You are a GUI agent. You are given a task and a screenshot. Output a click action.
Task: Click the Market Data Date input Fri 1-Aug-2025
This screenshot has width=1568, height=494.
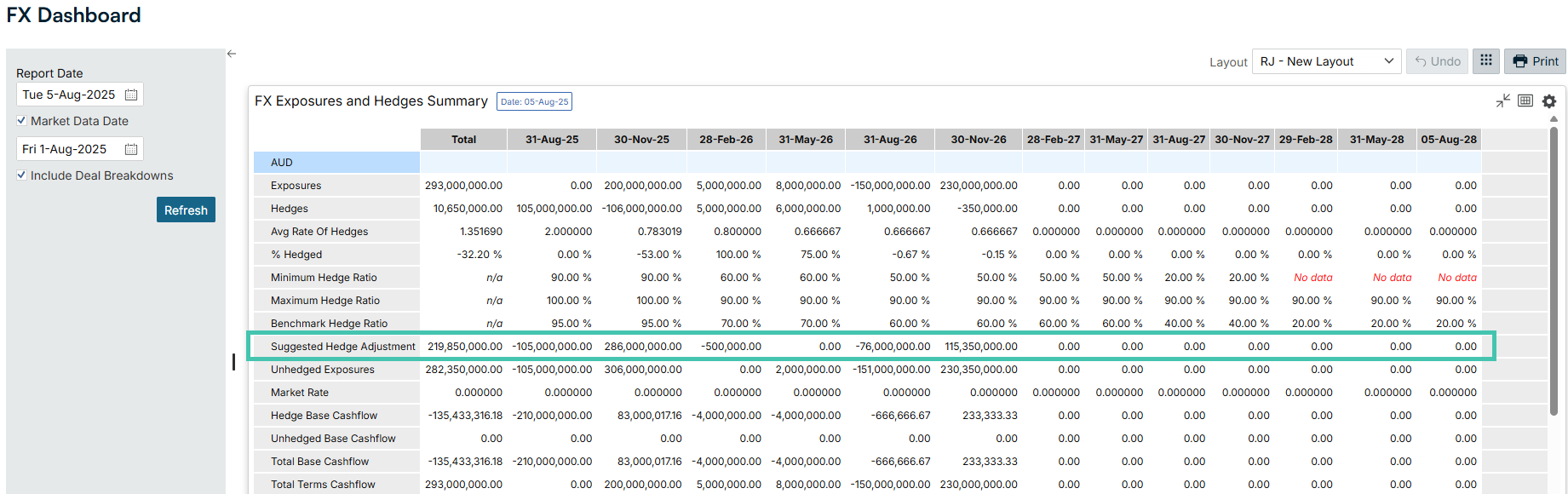click(x=80, y=149)
